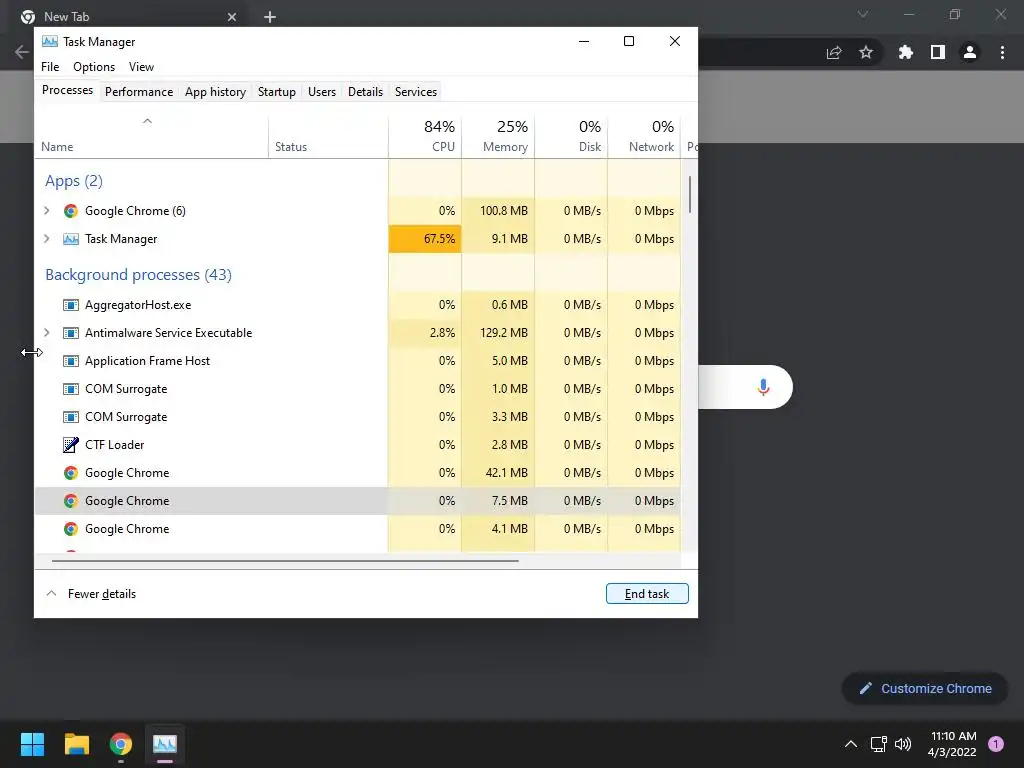1024x768 pixels.
Task: Open the Options menu
Action: (94, 67)
